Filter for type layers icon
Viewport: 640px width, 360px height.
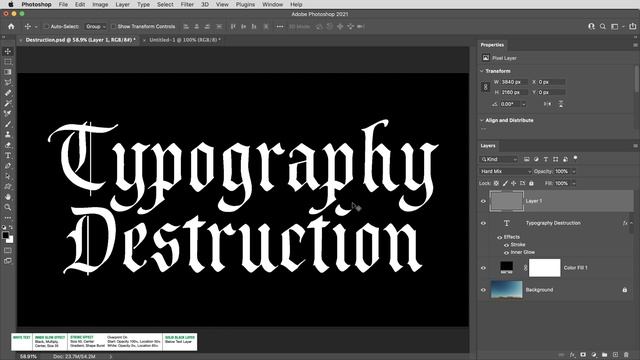(546, 159)
